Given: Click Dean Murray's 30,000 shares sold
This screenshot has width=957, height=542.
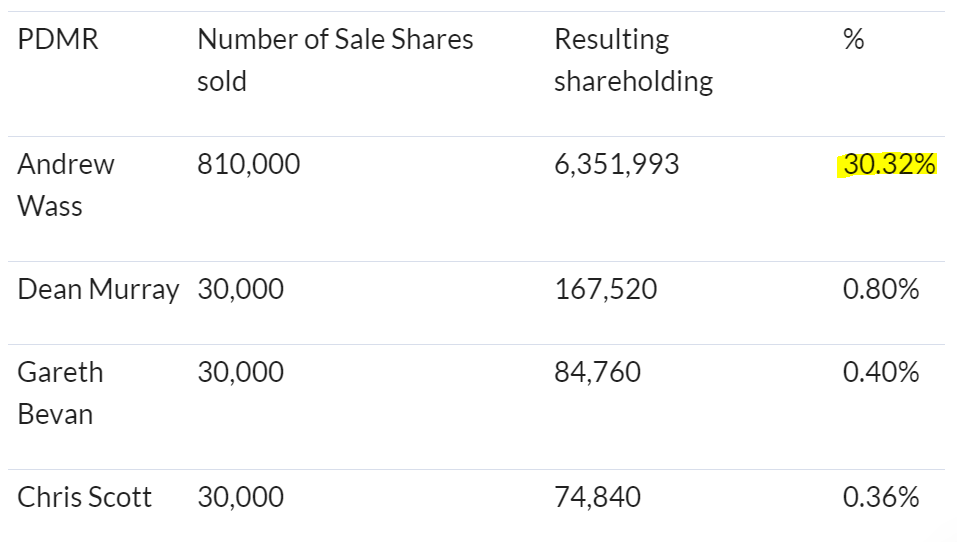Looking at the screenshot, I should [240, 289].
